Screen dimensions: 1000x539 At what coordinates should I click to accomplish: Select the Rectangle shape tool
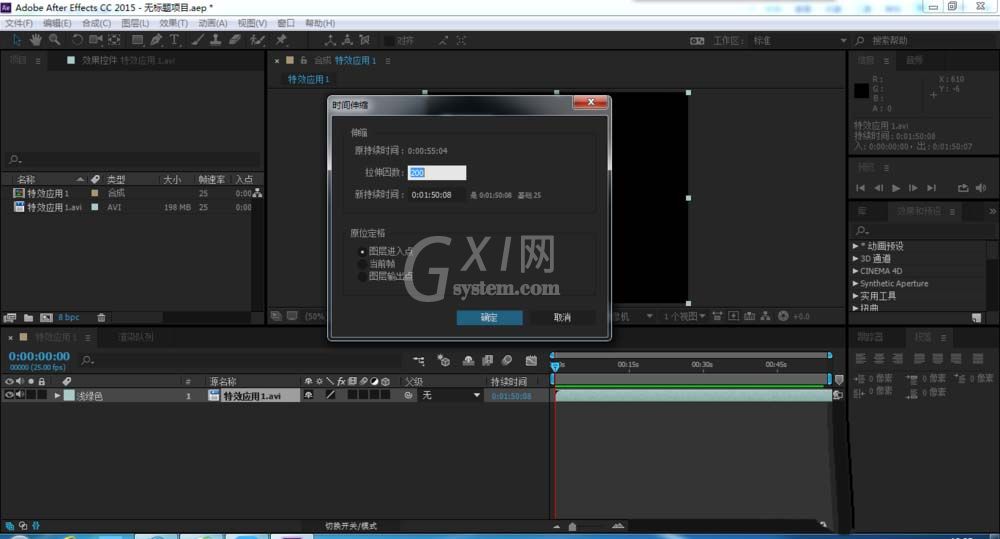[x=137, y=40]
